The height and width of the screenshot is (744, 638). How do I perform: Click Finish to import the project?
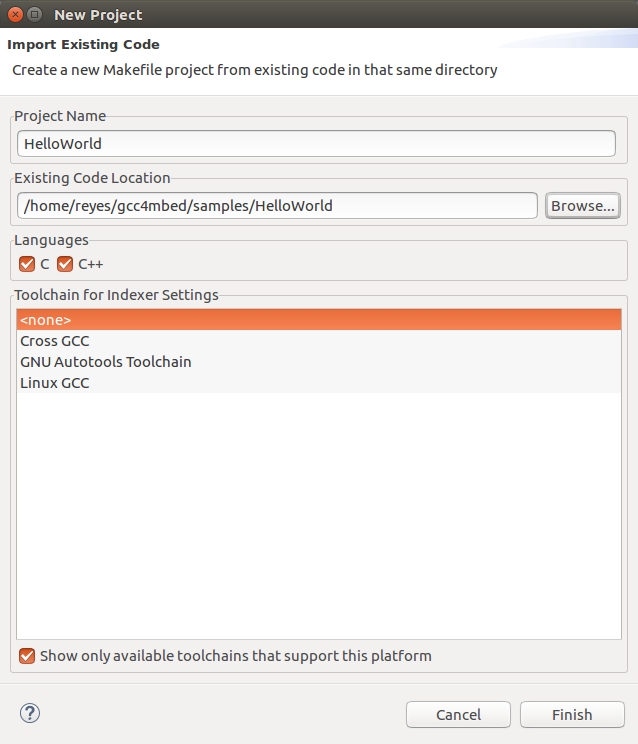[x=572, y=714]
